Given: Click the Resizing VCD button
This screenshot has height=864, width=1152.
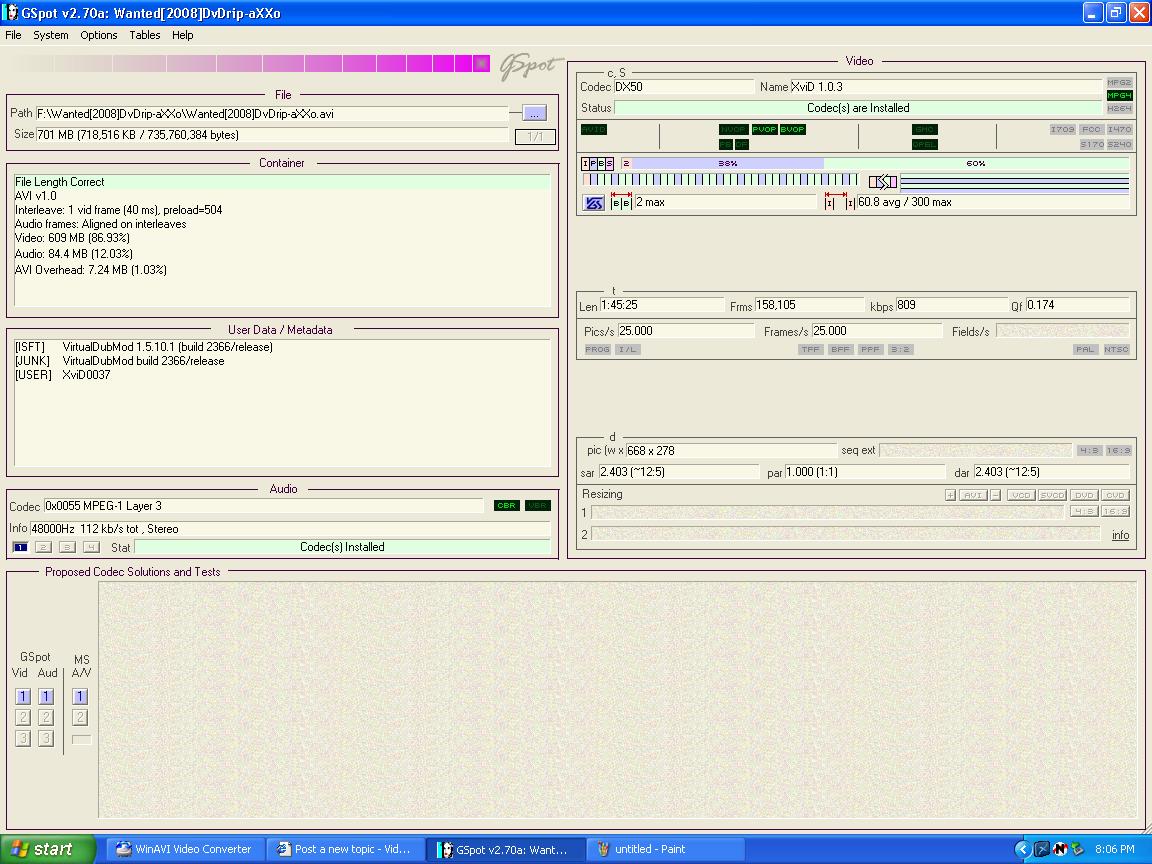Looking at the screenshot, I should point(1021,495).
